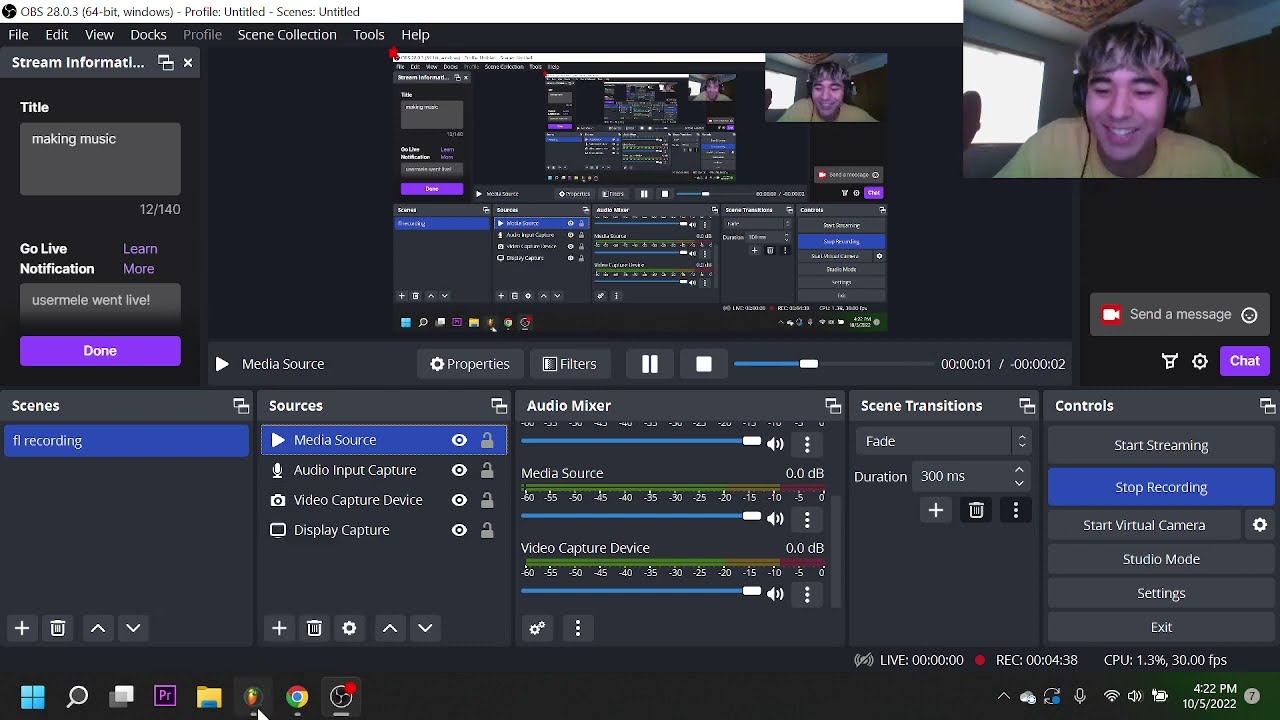Remove the selected source
1280x720 pixels.
point(314,628)
